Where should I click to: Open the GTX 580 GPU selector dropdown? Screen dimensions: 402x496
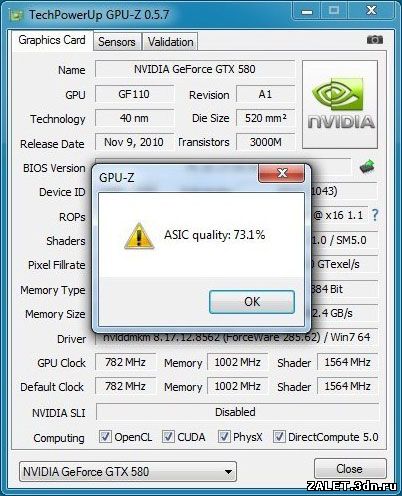128,471
